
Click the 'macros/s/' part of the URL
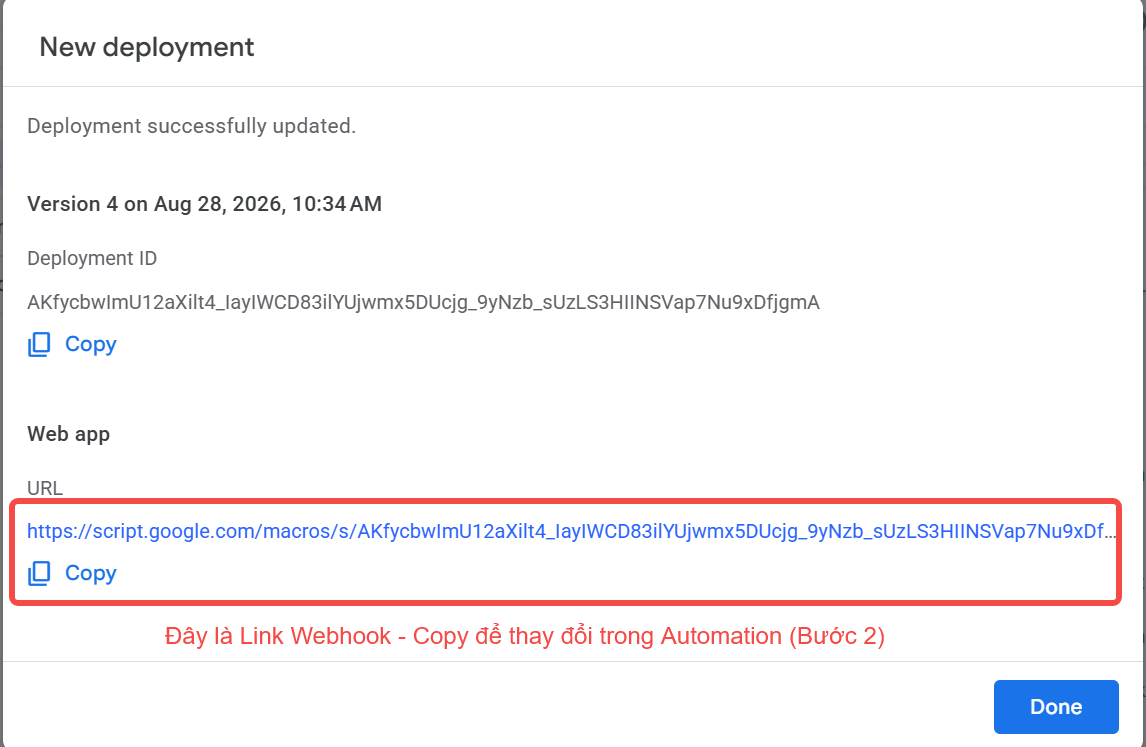point(310,531)
